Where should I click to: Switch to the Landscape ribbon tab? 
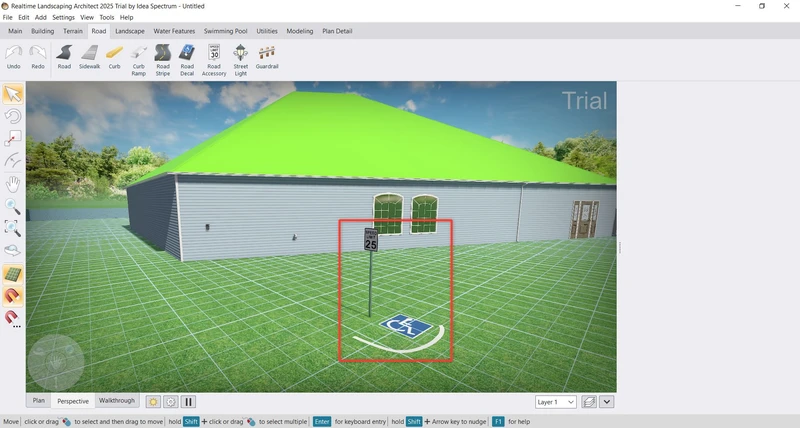tap(130, 31)
